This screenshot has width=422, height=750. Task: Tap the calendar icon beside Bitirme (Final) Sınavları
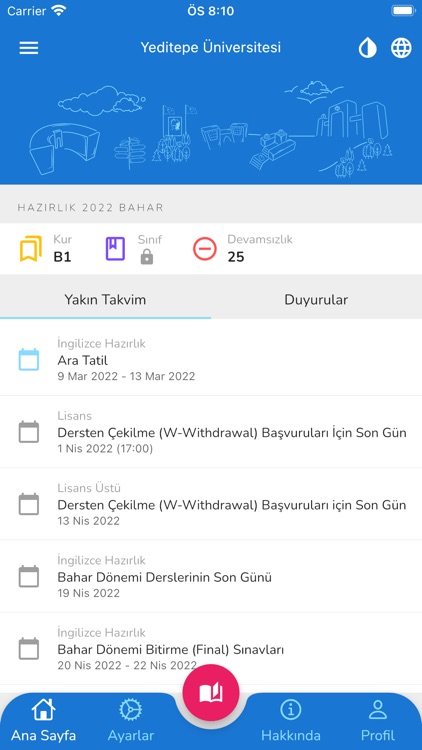[29, 649]
